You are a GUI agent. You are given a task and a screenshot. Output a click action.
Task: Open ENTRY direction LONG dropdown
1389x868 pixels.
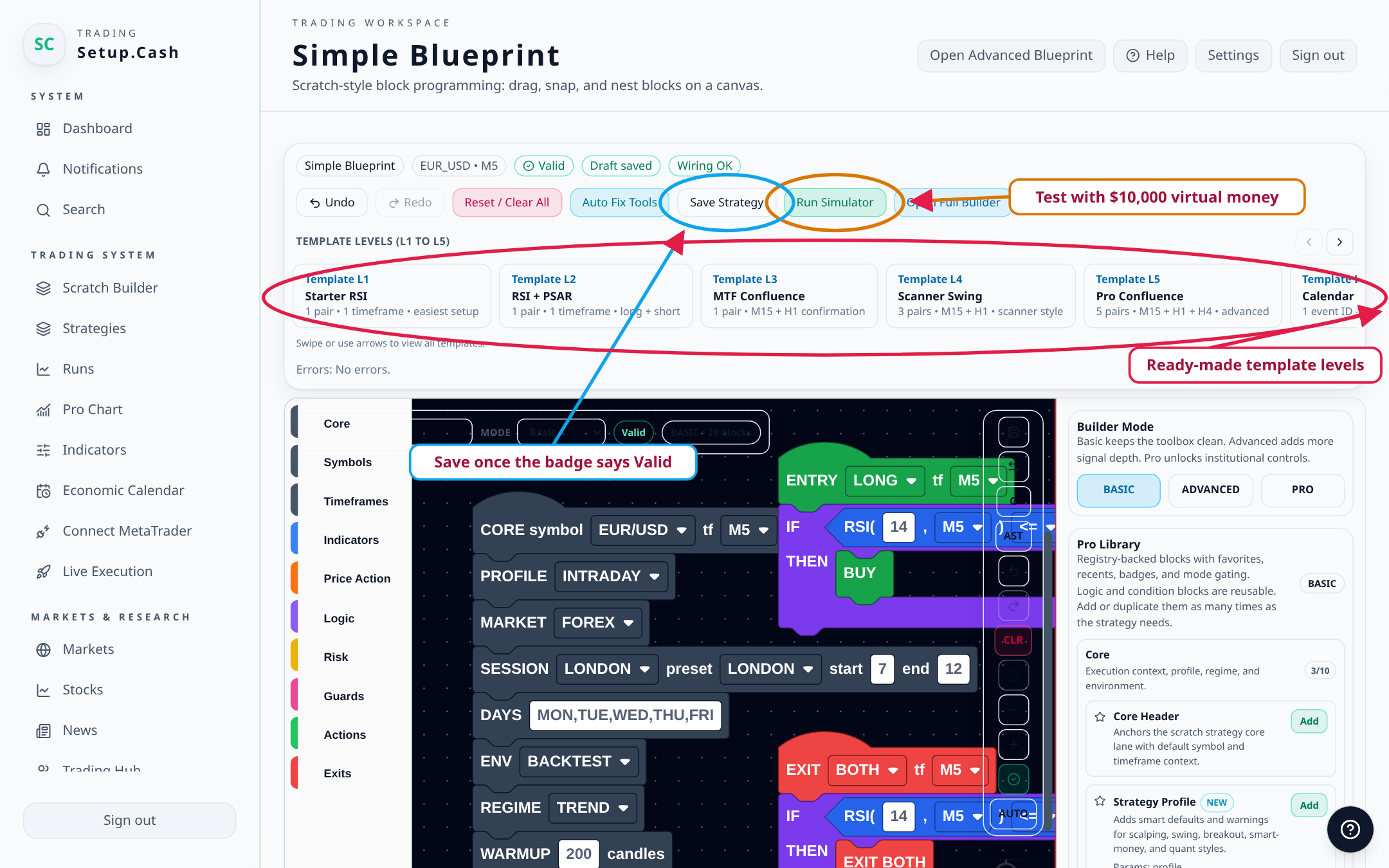[884, 481]
